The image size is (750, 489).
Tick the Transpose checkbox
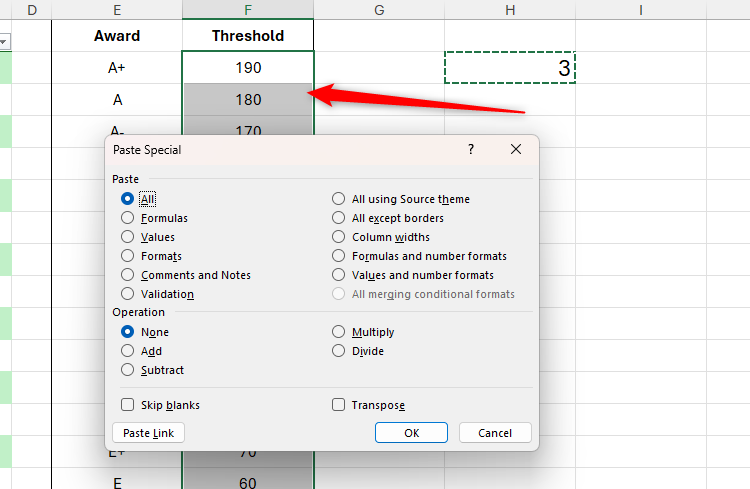click(x=339, y=405)
